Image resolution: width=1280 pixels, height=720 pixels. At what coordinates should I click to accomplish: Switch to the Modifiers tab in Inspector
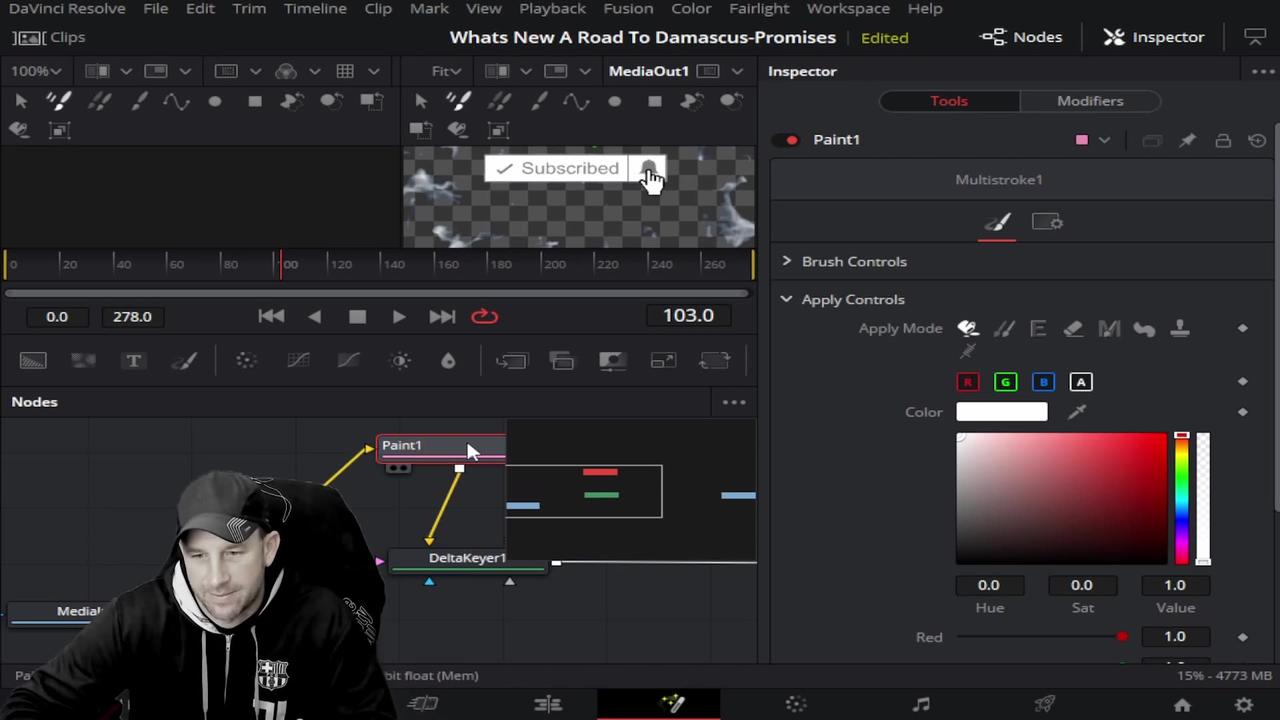coord(1090,100)
